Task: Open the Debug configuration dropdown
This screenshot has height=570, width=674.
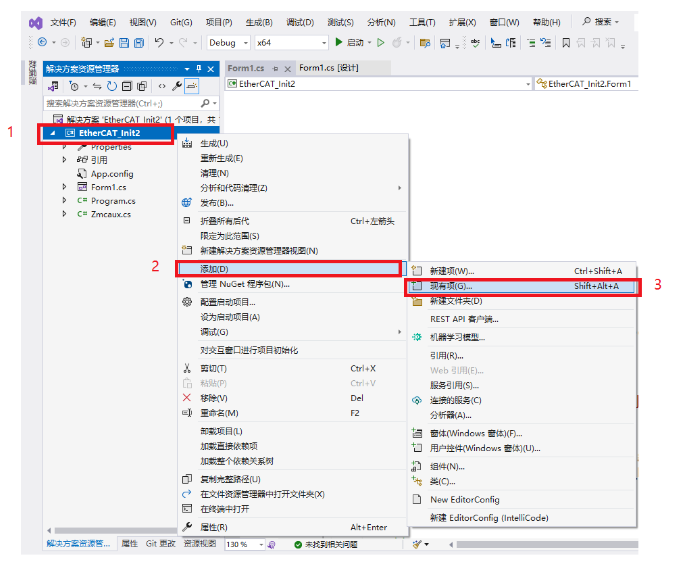Action: pos(228,43)
